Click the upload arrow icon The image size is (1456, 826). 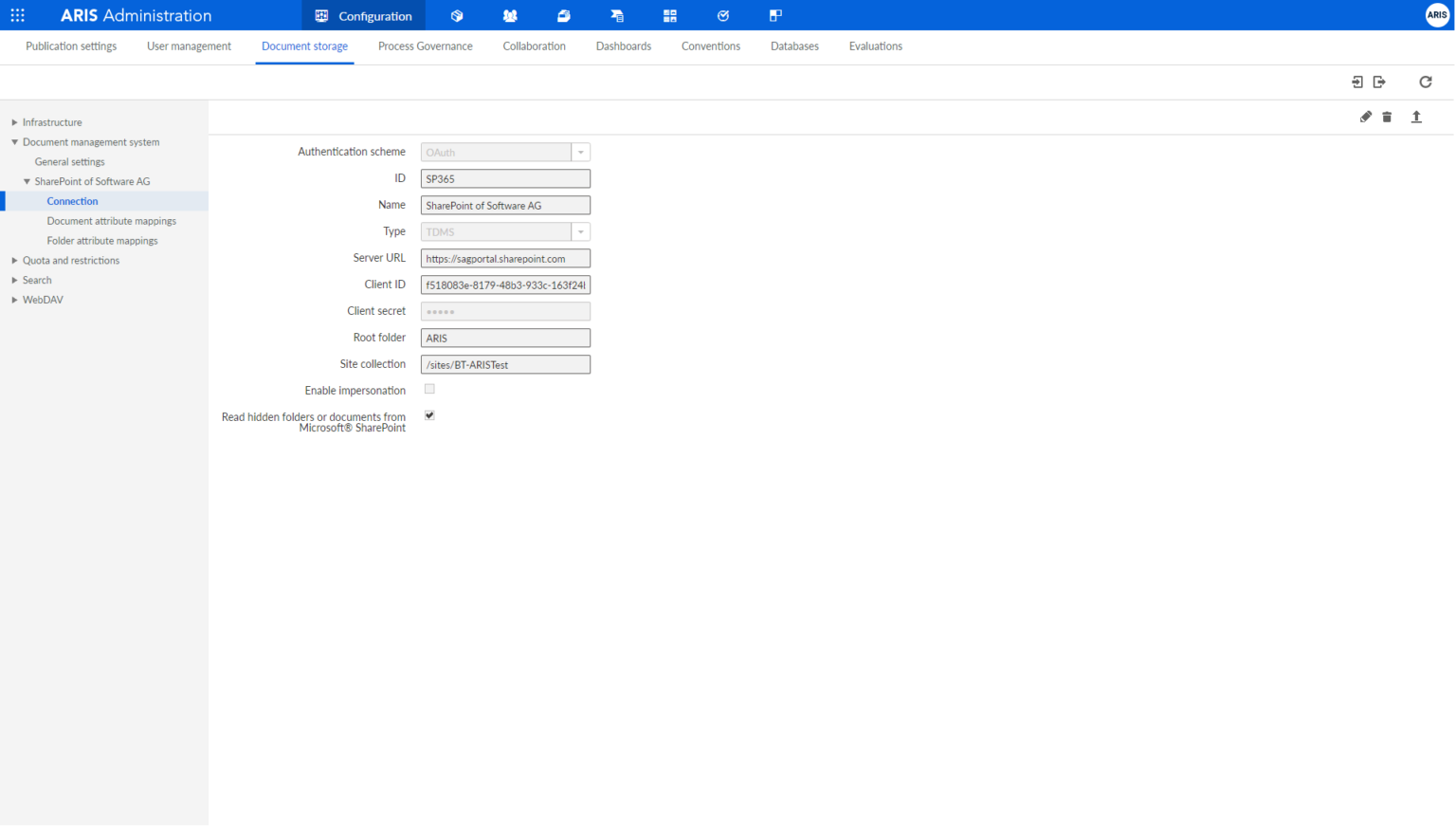pos(1416,117)
